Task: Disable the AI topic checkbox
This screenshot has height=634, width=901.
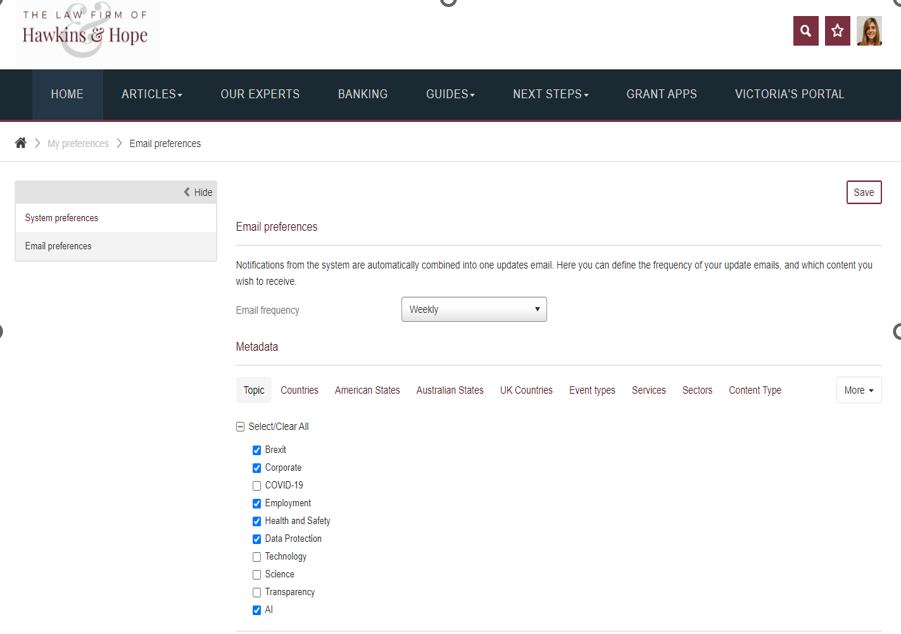Action: click(x=257, y=610)
